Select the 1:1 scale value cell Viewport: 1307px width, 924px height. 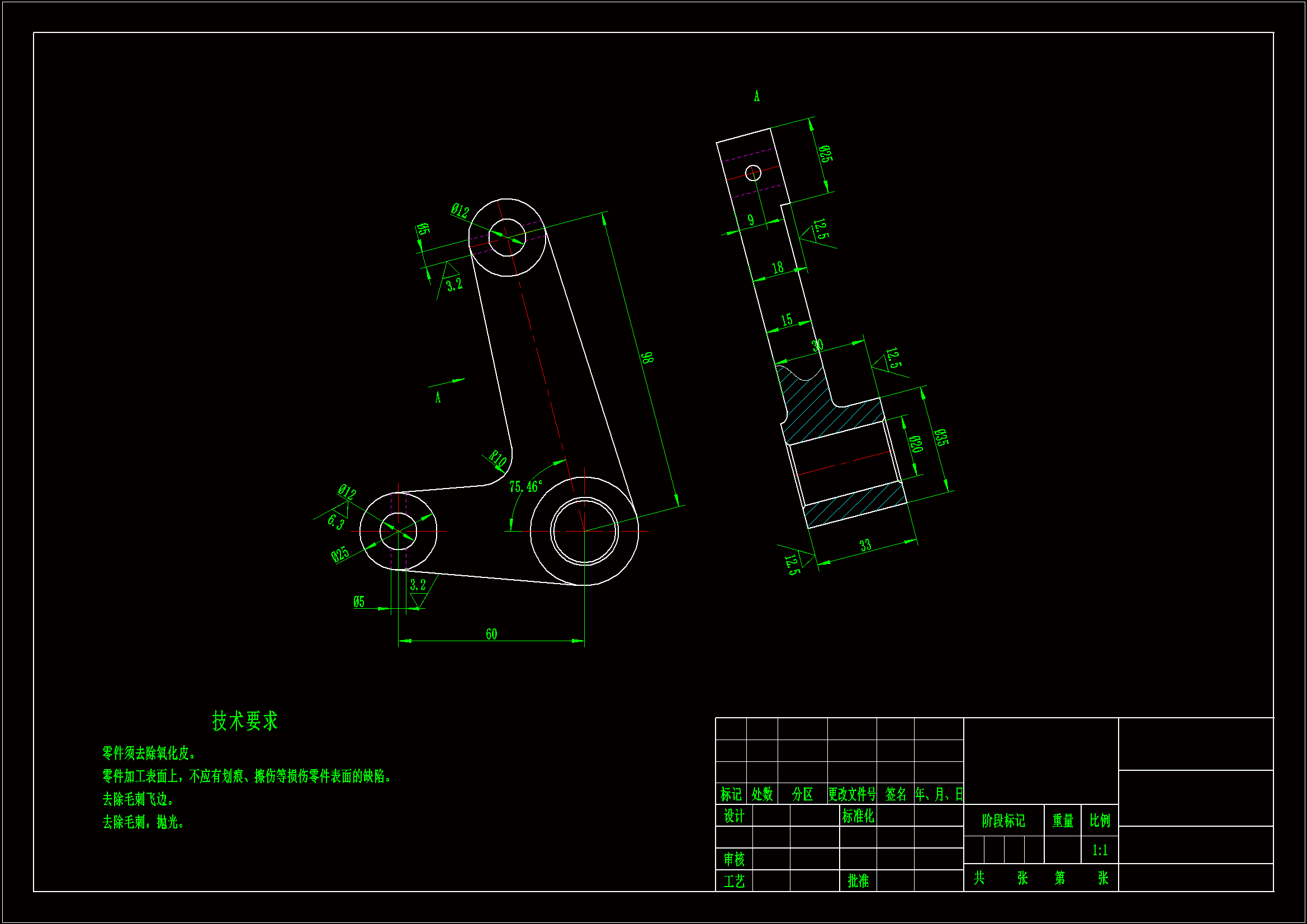point(1100,850)
